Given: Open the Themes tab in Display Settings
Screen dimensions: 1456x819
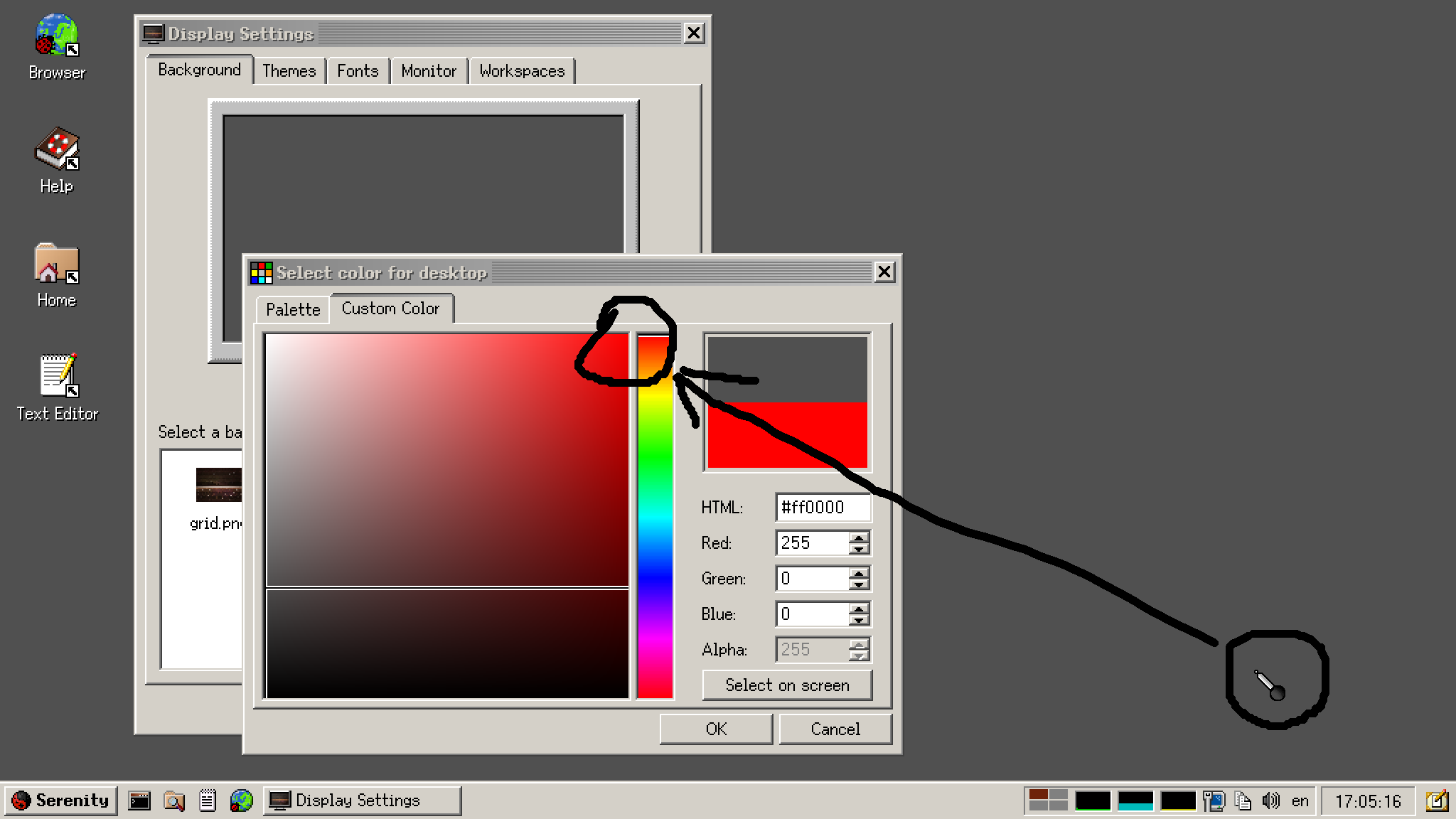Looking at the screenshot, I should coord(289,70).
